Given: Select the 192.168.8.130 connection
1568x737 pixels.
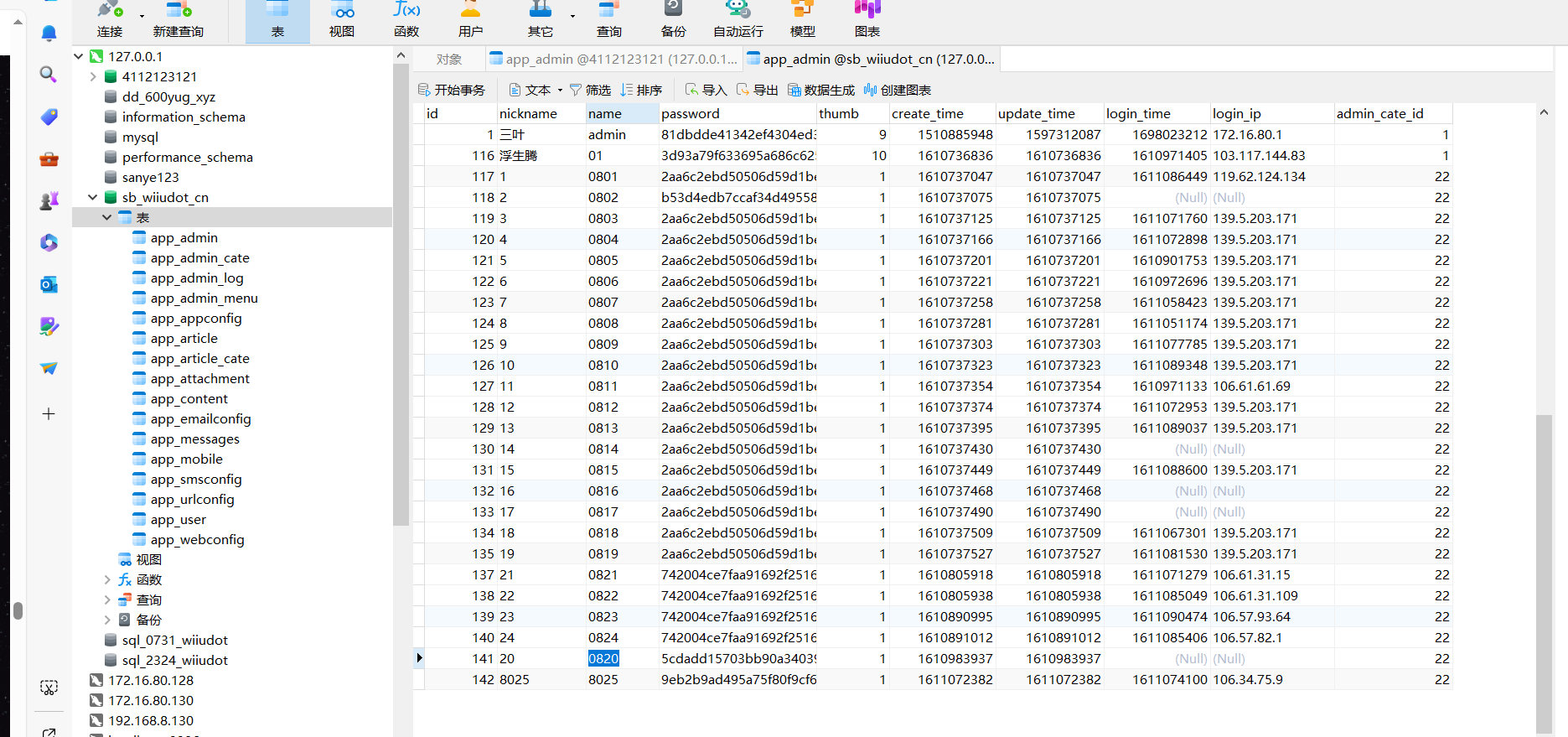Looking at the screenshot, I should (x=150, y=720).
